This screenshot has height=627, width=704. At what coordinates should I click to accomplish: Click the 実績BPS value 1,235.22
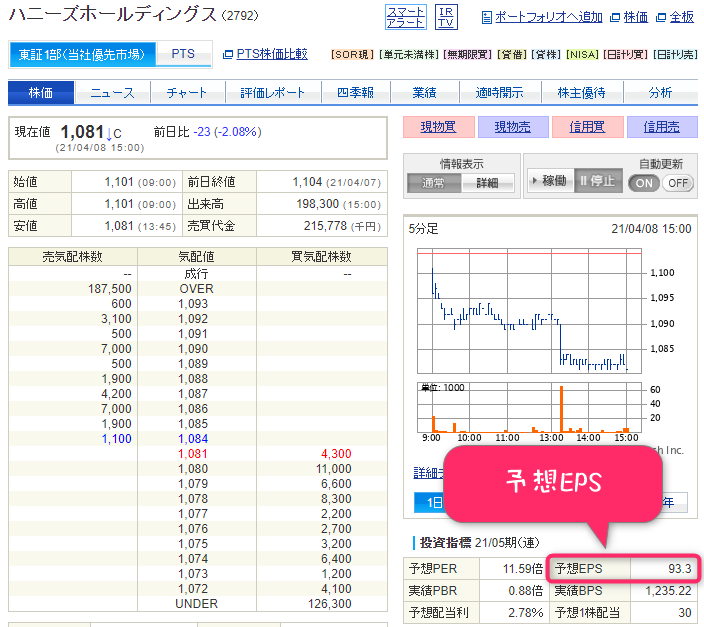click(669, 591)
